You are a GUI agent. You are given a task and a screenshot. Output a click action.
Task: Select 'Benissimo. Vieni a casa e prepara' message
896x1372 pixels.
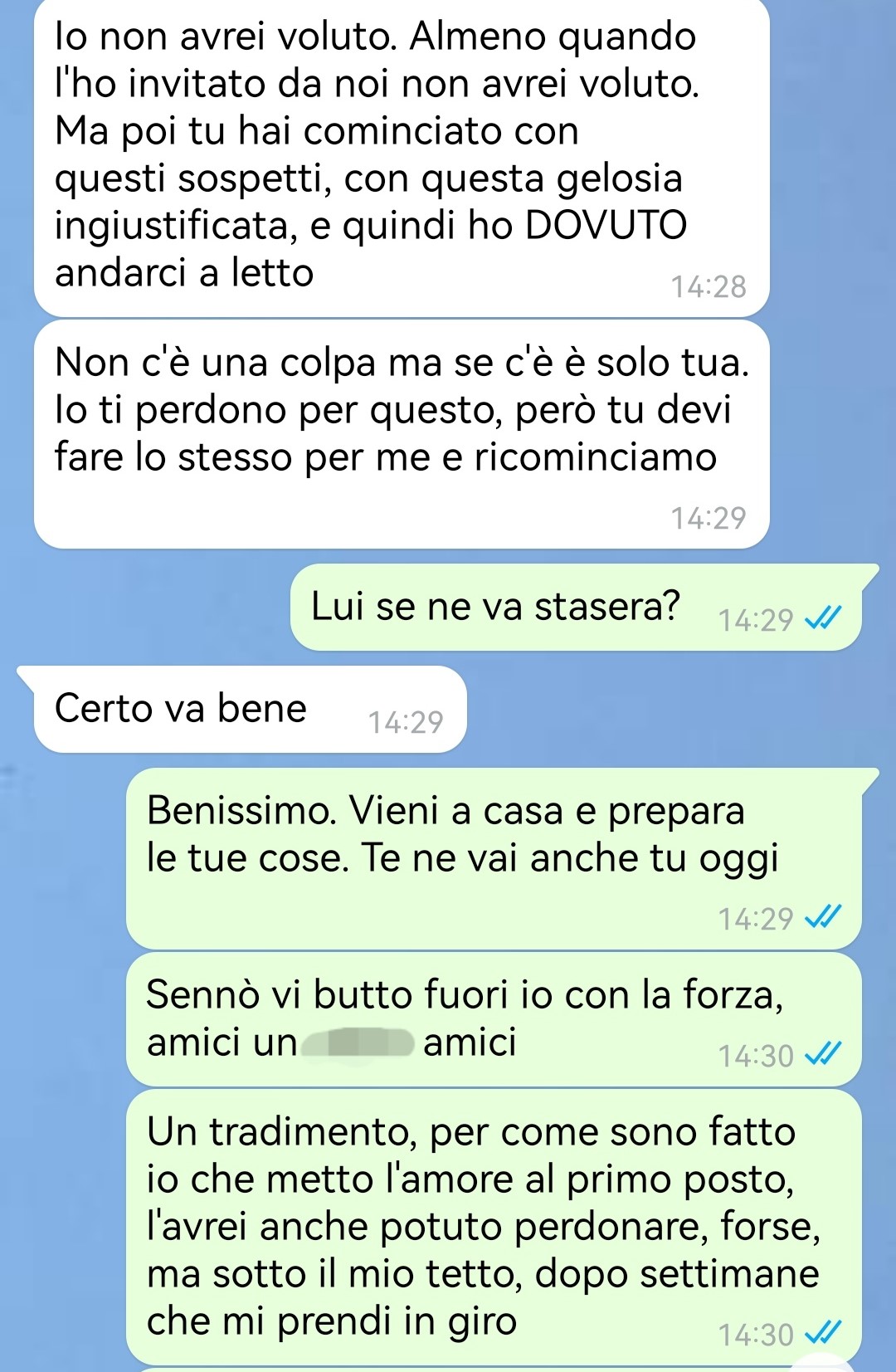click(494, 858)
